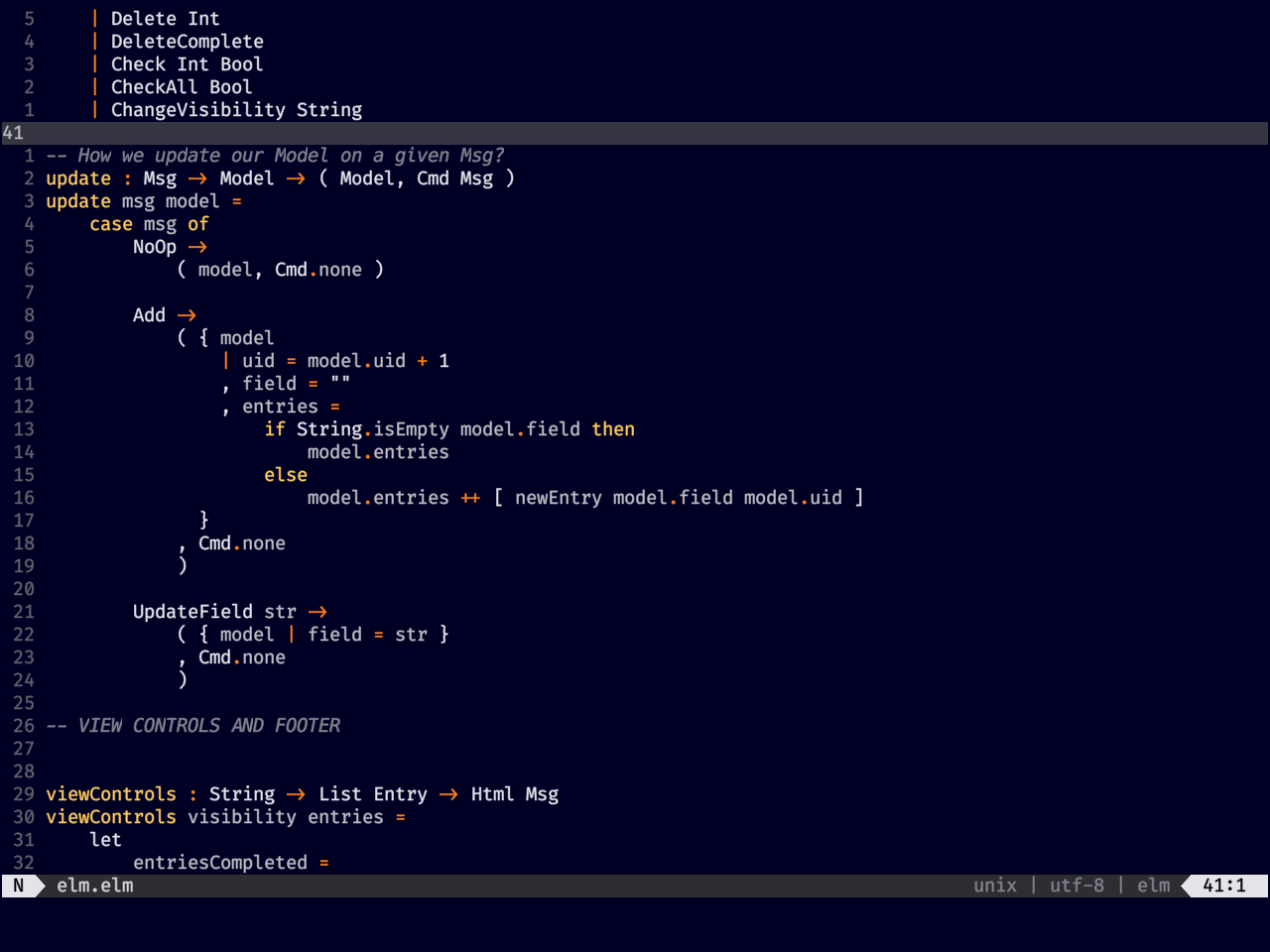
Task: Click the unix file format indicator
Action: (x=995, y=886)
